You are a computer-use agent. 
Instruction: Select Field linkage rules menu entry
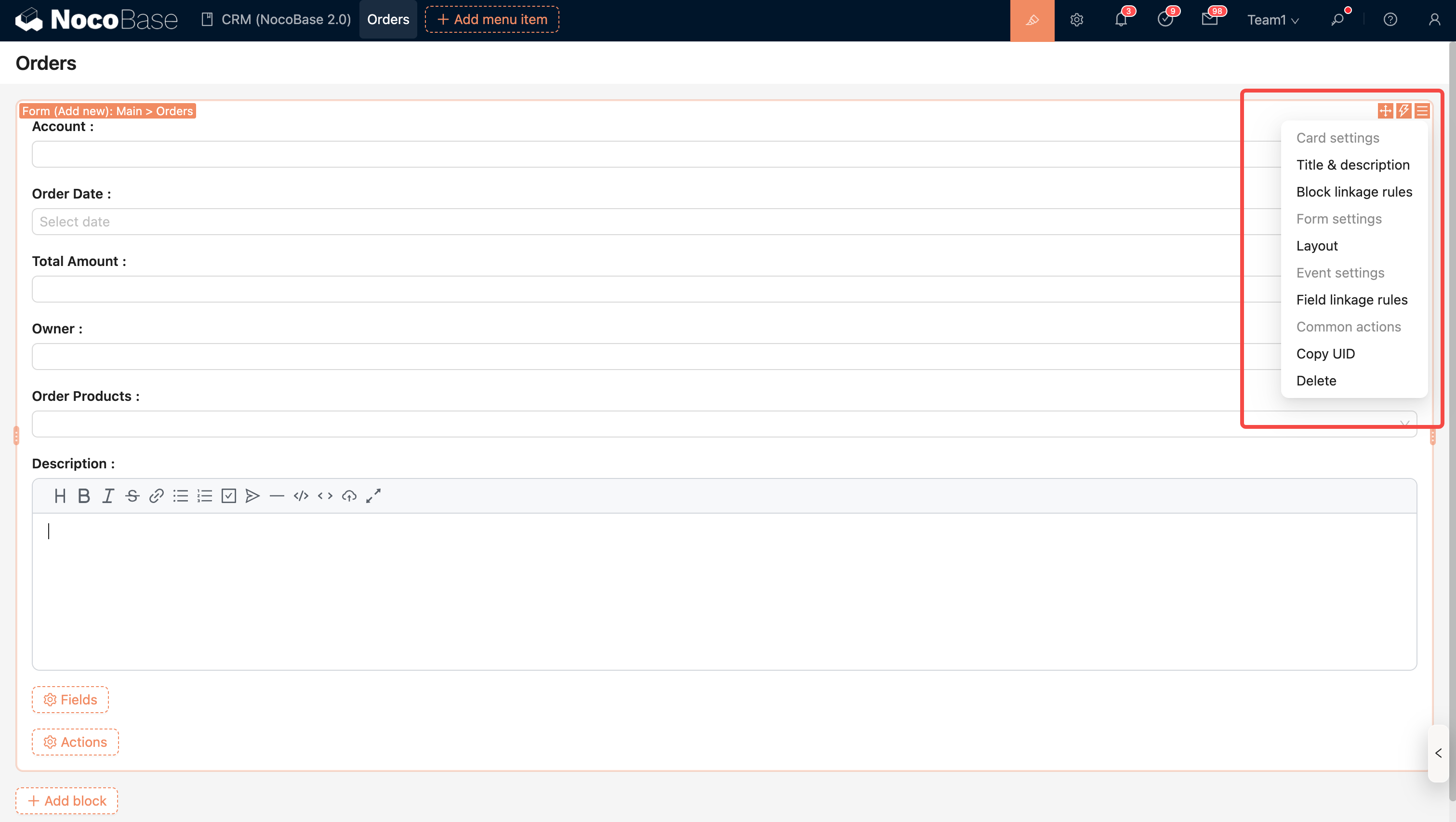tap(1351, 300)
